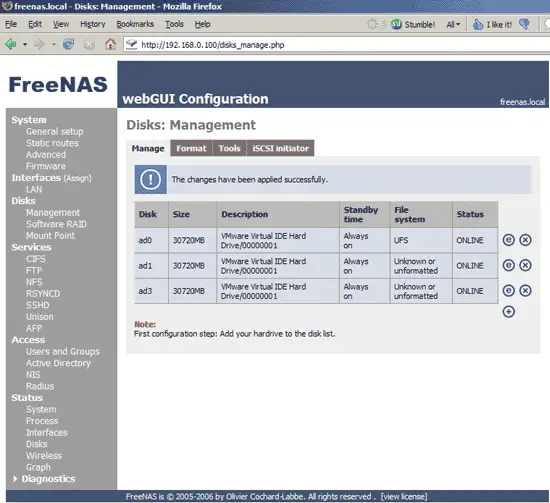Image resolution: width=550 pixels, height=503 pixels.
Task: Open General setup in the sidebar
Action: point(55,132)
